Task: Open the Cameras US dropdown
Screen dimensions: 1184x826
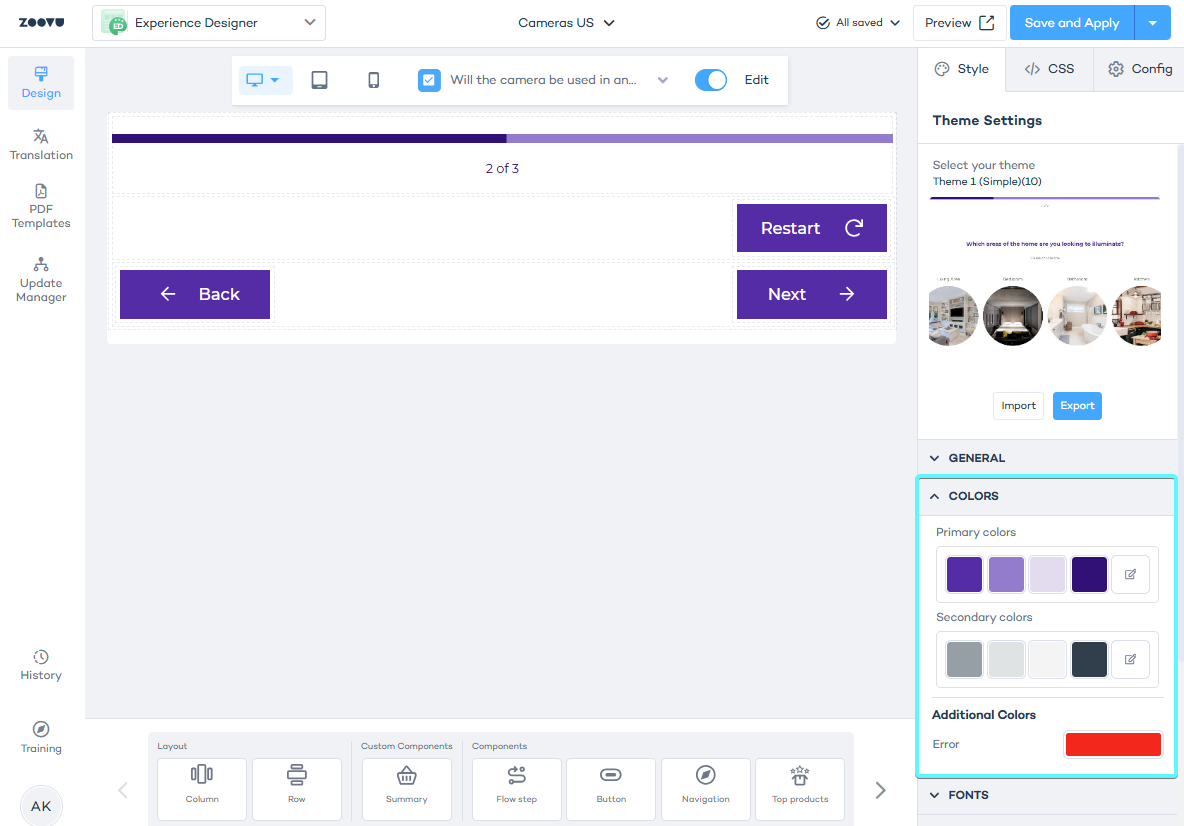Action: pyautogui.click(x=566, y=23)
